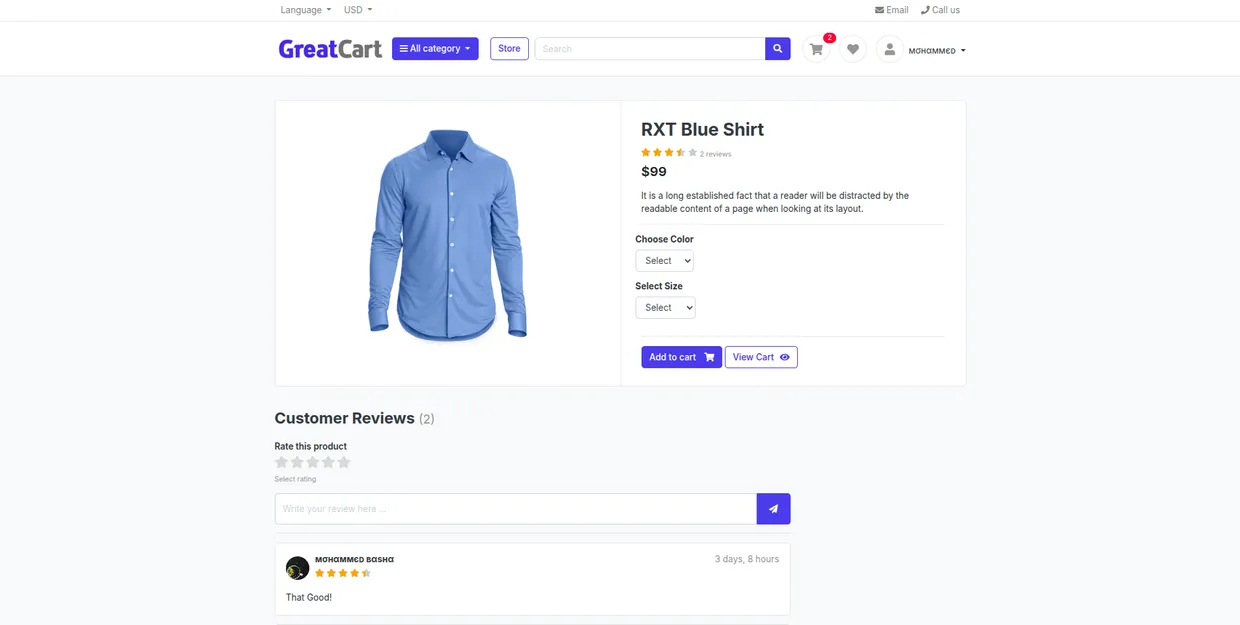Open the USD currency dropdown
Screen dimensions: 1240x625
358,10
